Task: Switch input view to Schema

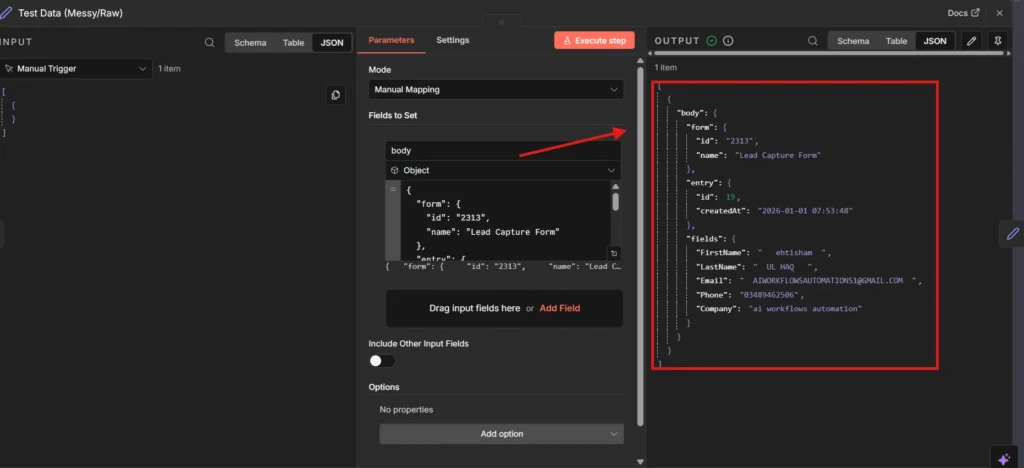Action: [x=250, y=43]
